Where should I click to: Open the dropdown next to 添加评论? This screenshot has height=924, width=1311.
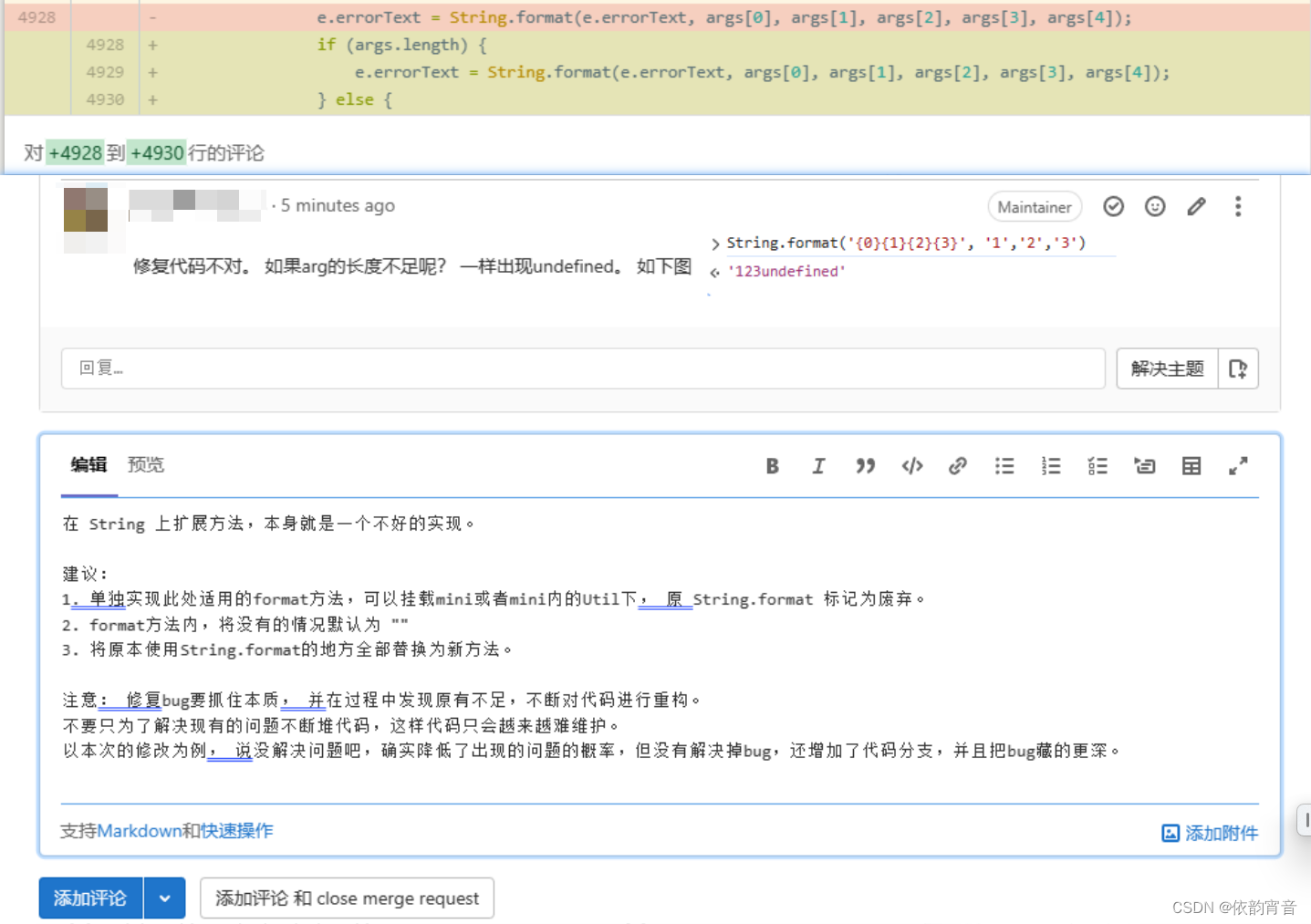pyautogui.click(x=164, y=898)
